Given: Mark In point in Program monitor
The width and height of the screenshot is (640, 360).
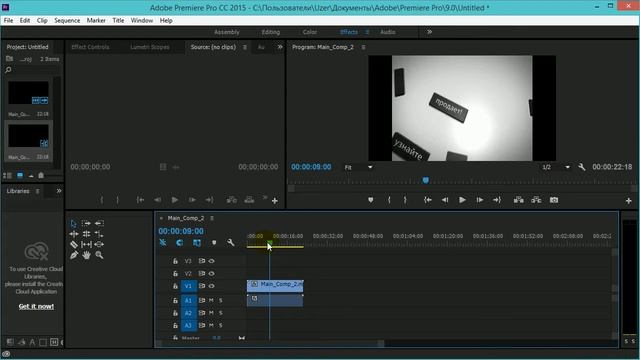Looking at the screenshot, I should pyautogui.click(x=389, y=200).
